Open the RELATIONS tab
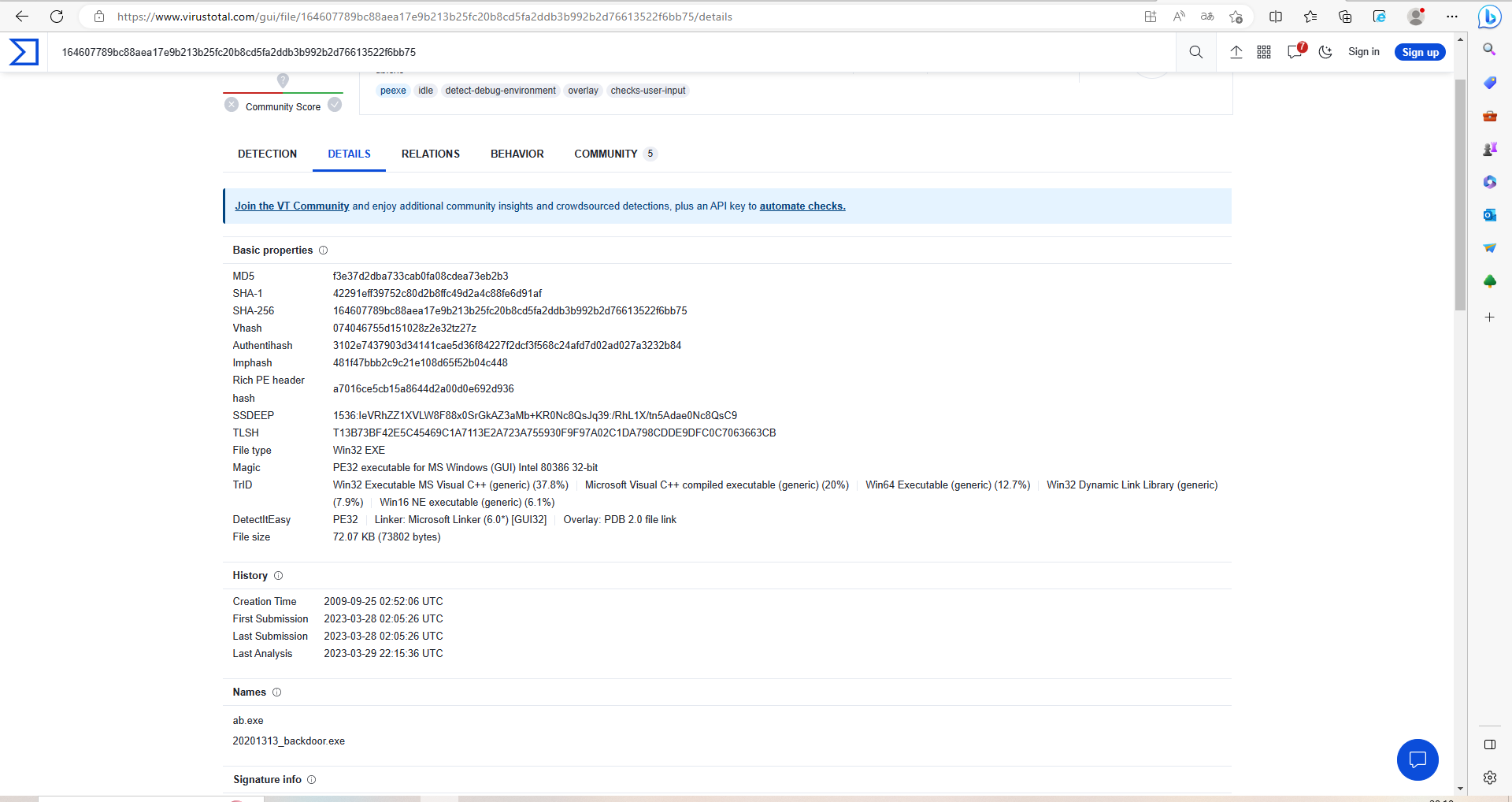This screenshot has width=1512, height=802. (431, 154)
